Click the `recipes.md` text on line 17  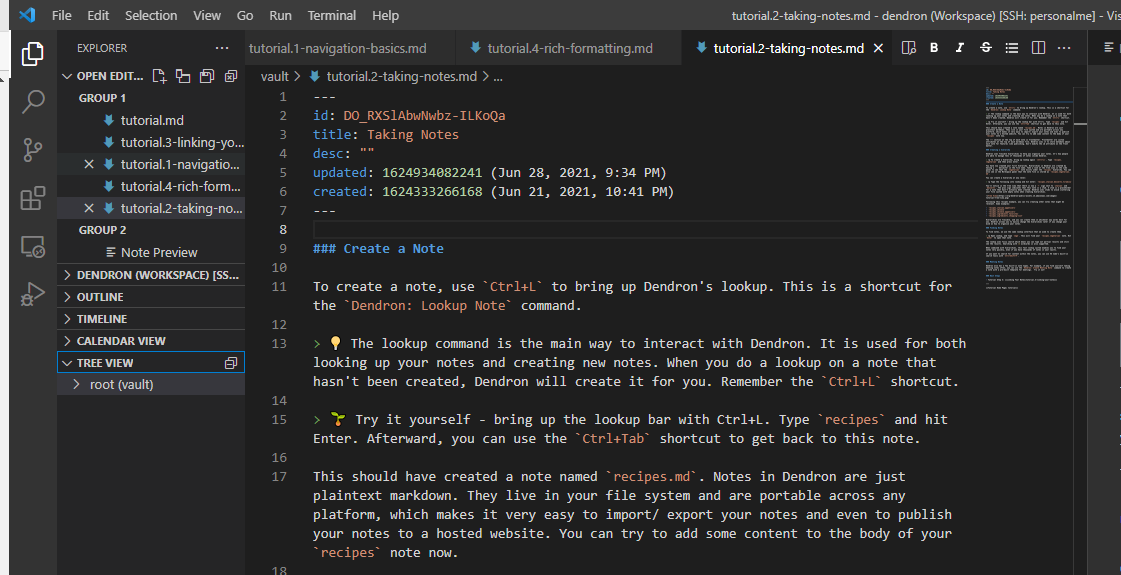[652, 476]
